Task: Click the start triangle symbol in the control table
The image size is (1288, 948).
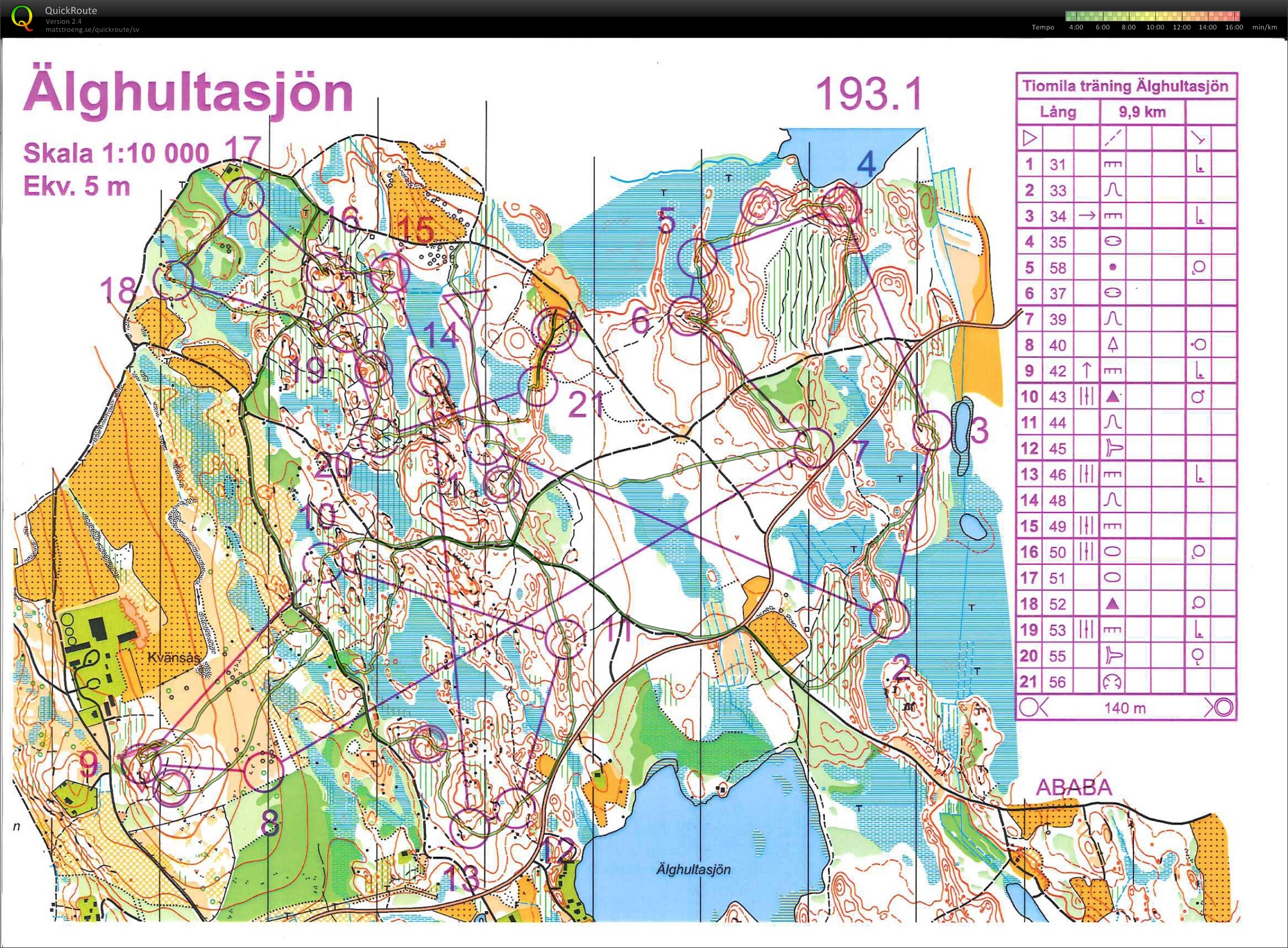Action: pyautogui.click(x=1030, y=138)
